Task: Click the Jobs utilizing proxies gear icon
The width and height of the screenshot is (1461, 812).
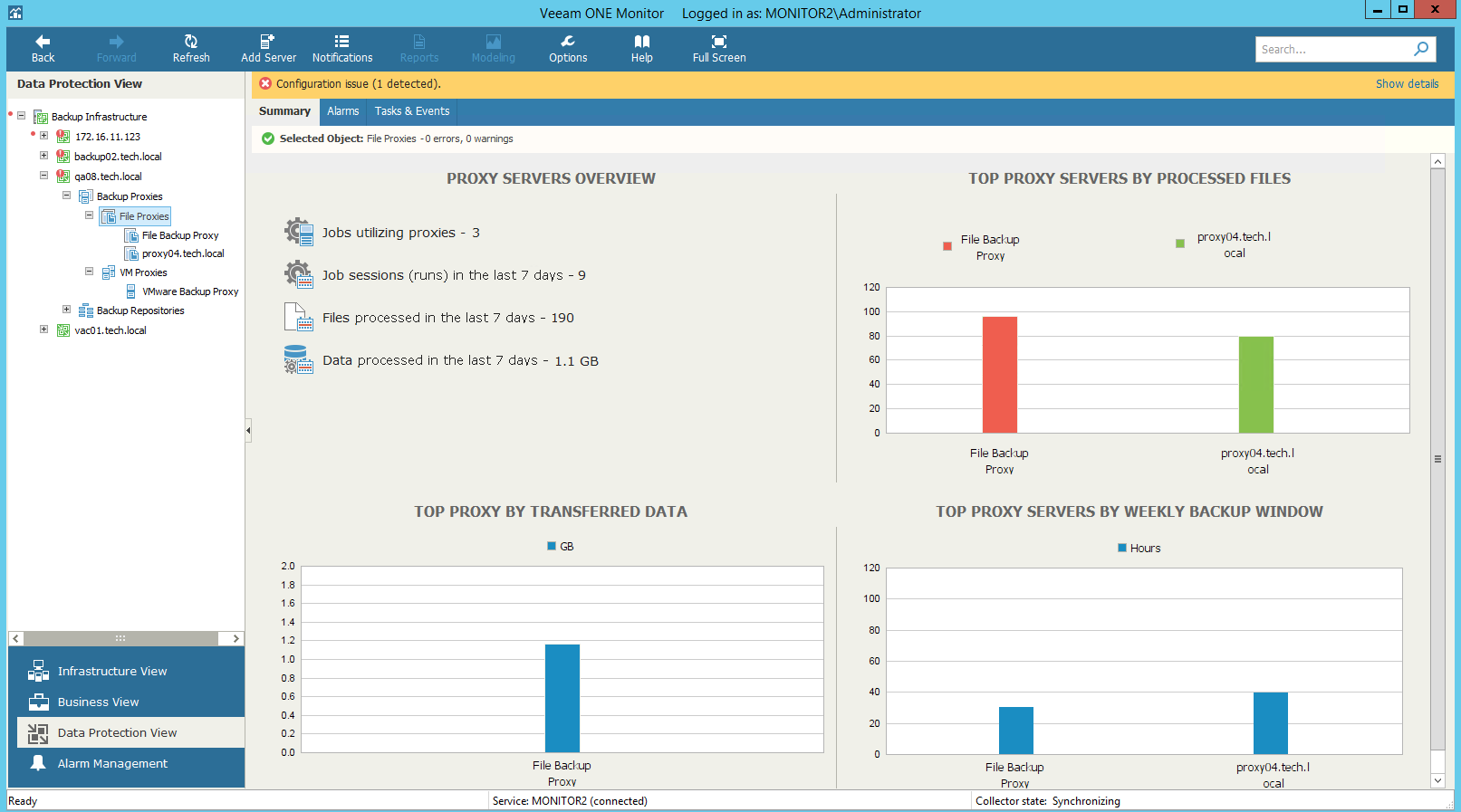Action: [x=299, y=233]
